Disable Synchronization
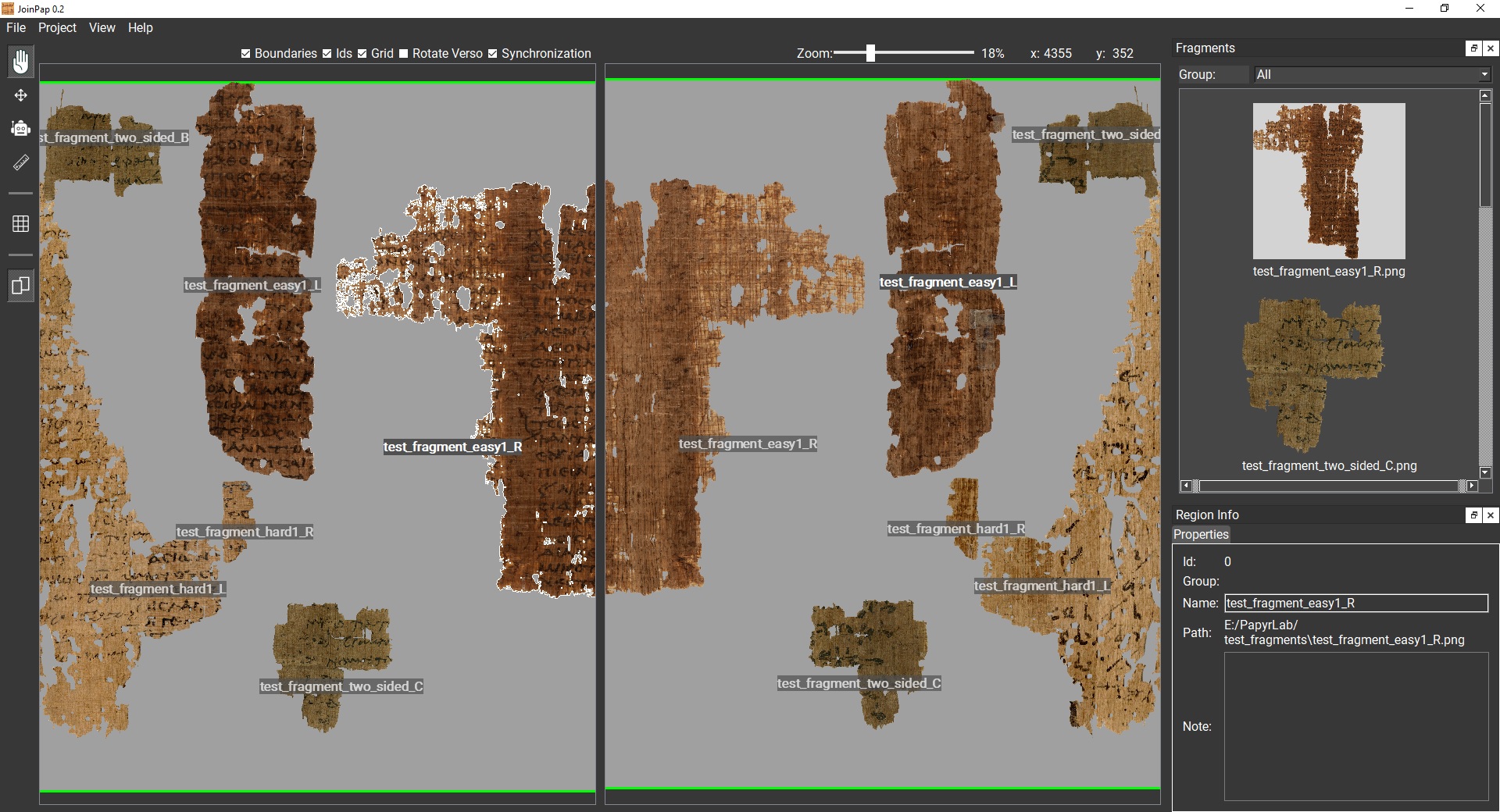1500x812 pixels. 493,54
